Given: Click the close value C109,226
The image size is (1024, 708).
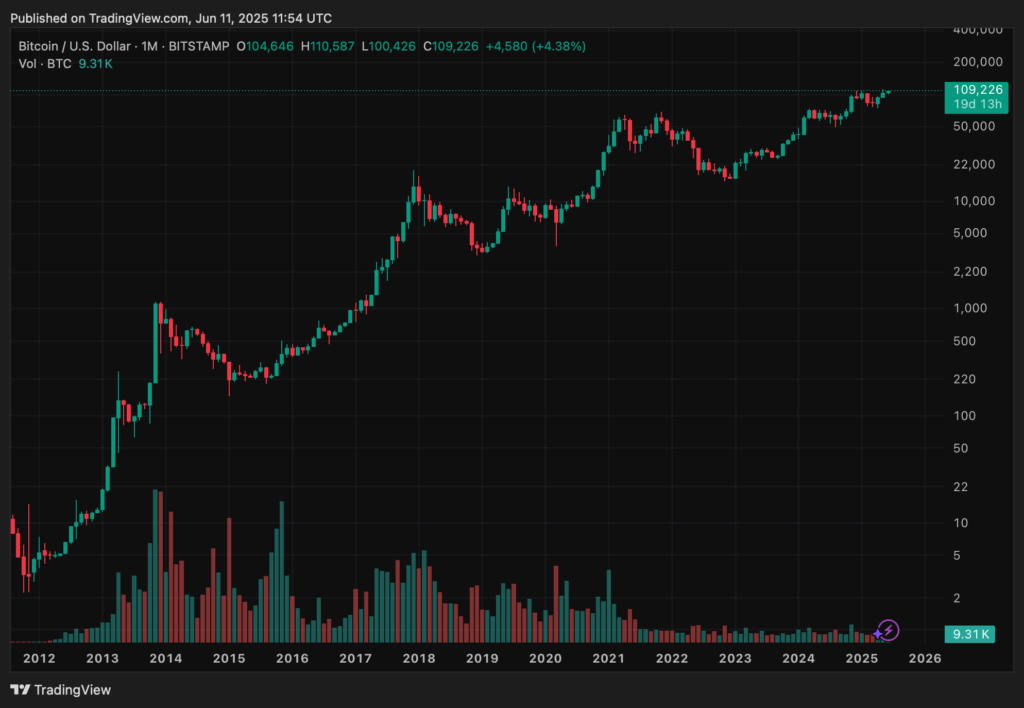Looking at the screenshot, I should click(451, 46).
